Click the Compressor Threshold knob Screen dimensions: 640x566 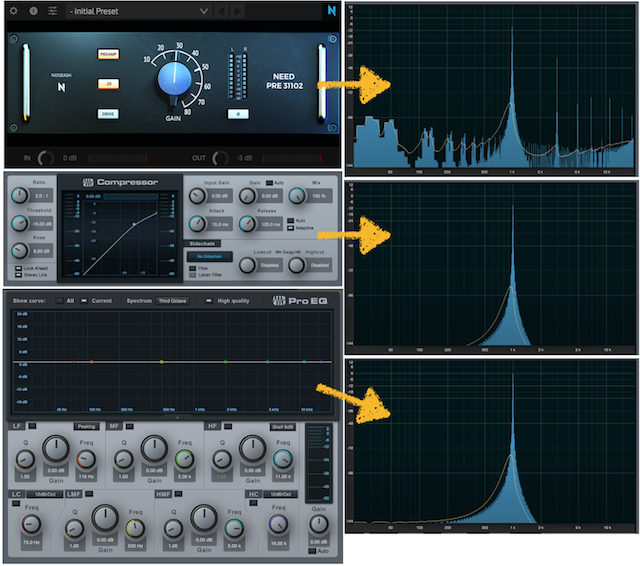[x=19, y=224]
